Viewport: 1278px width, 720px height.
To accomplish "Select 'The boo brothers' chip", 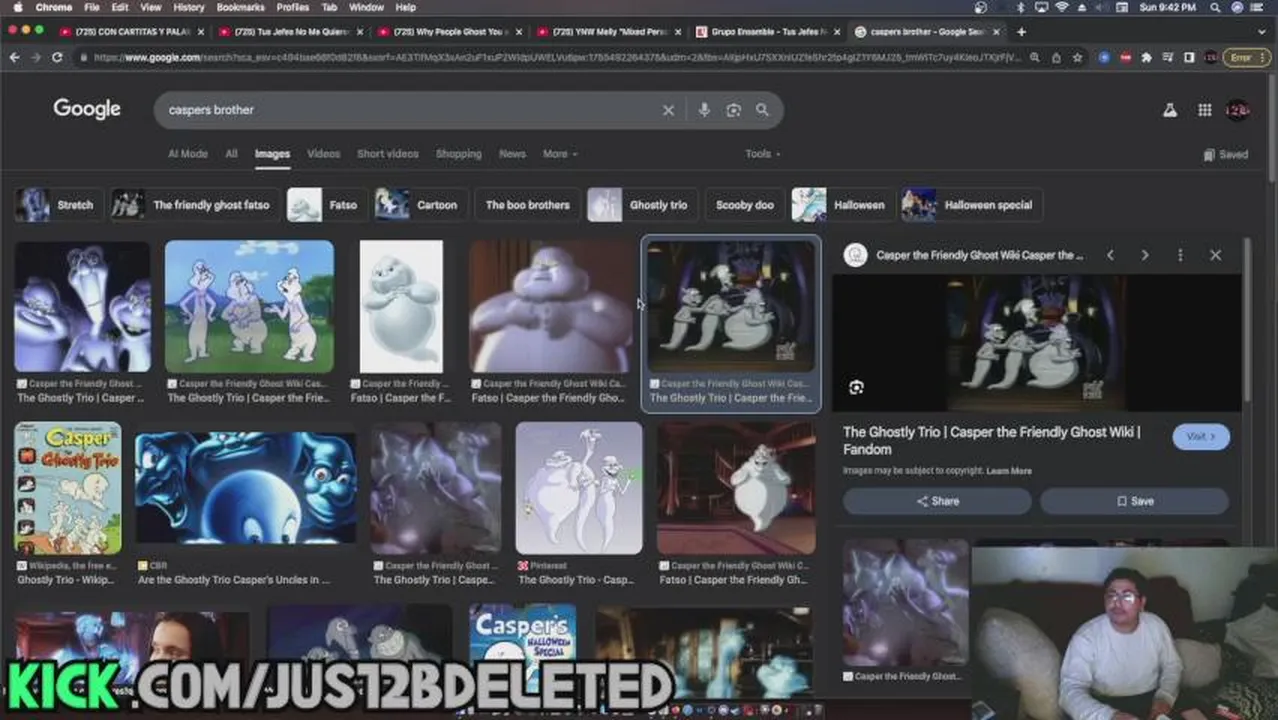I will coord(527,205).
